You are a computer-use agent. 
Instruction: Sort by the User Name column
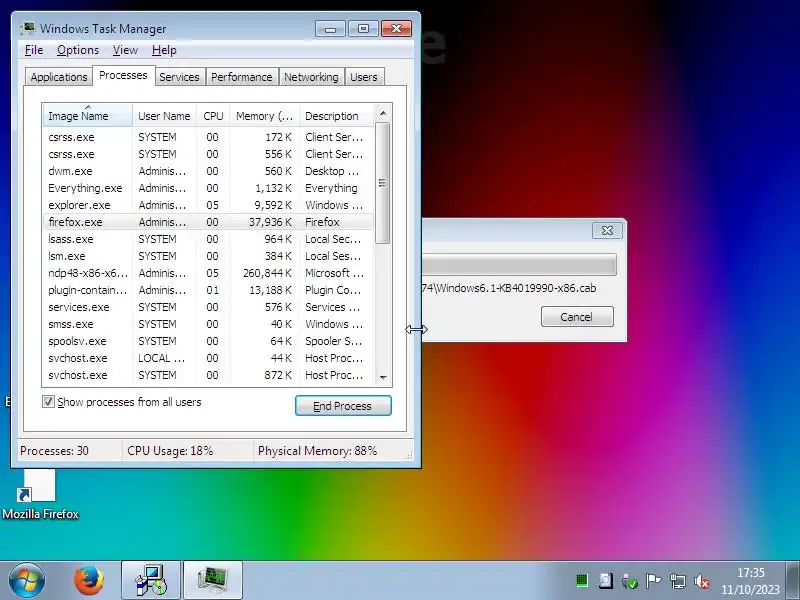tap(164, 116)
